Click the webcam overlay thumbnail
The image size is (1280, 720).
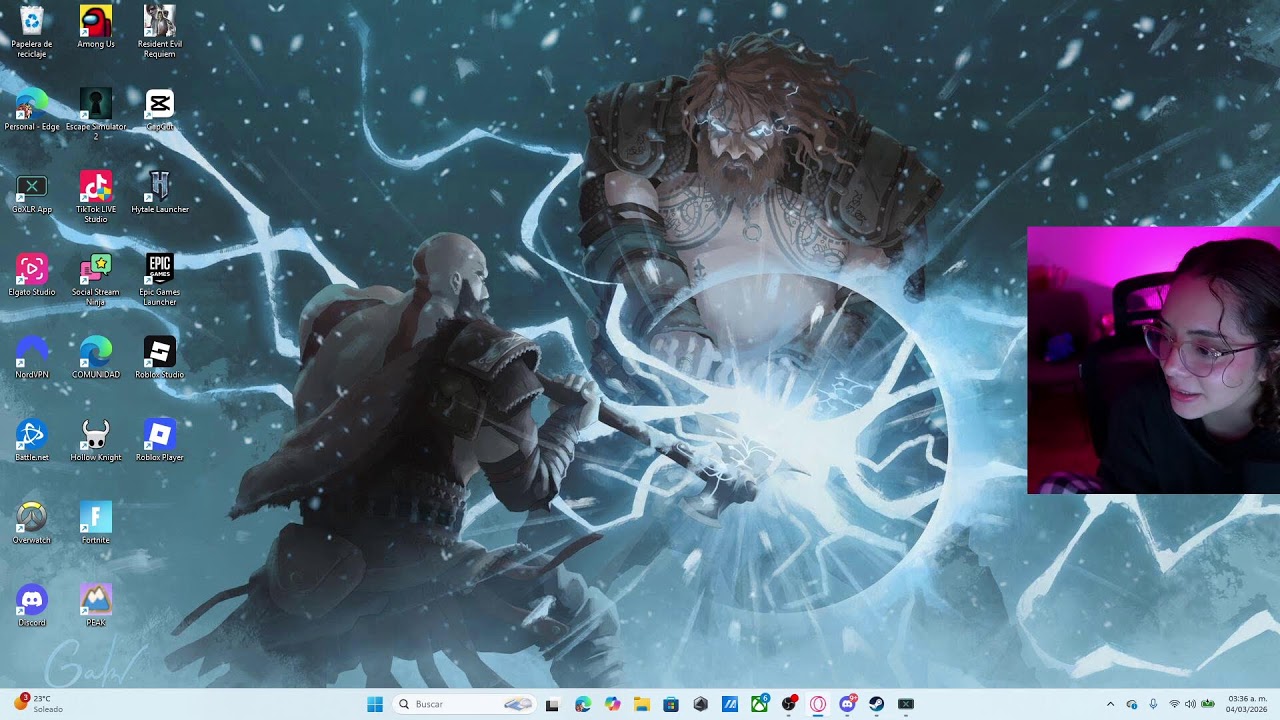pyautogui.click(x=1153, y=360)
